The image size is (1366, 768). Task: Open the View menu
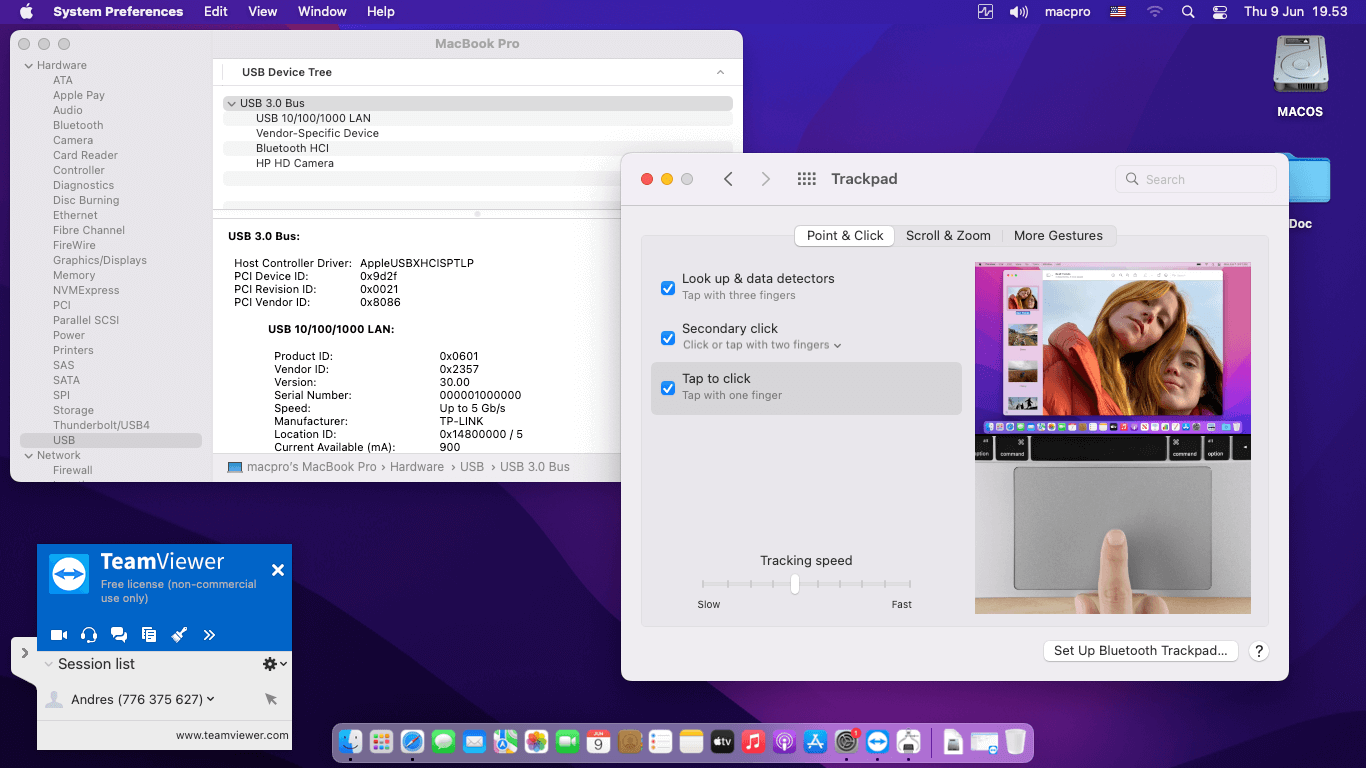(263, 12)
